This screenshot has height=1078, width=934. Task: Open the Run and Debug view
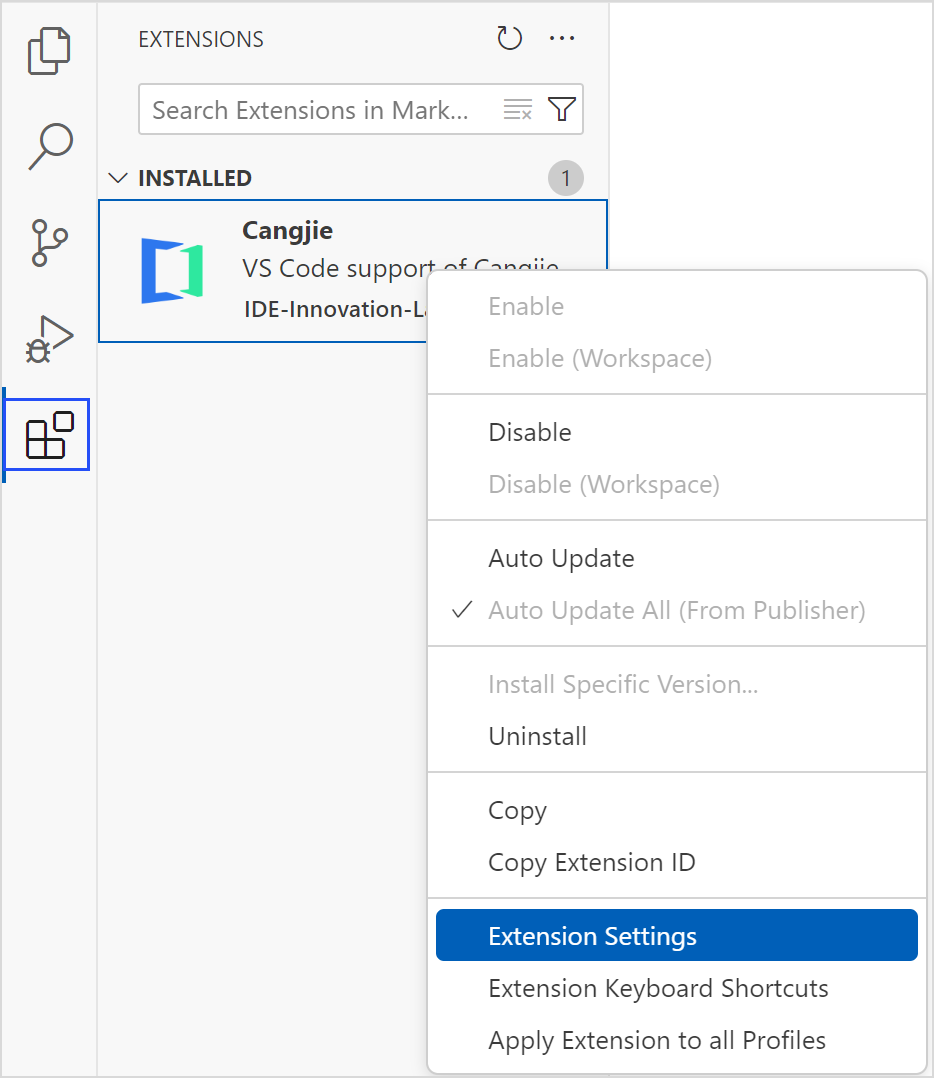tap(49, 339)
